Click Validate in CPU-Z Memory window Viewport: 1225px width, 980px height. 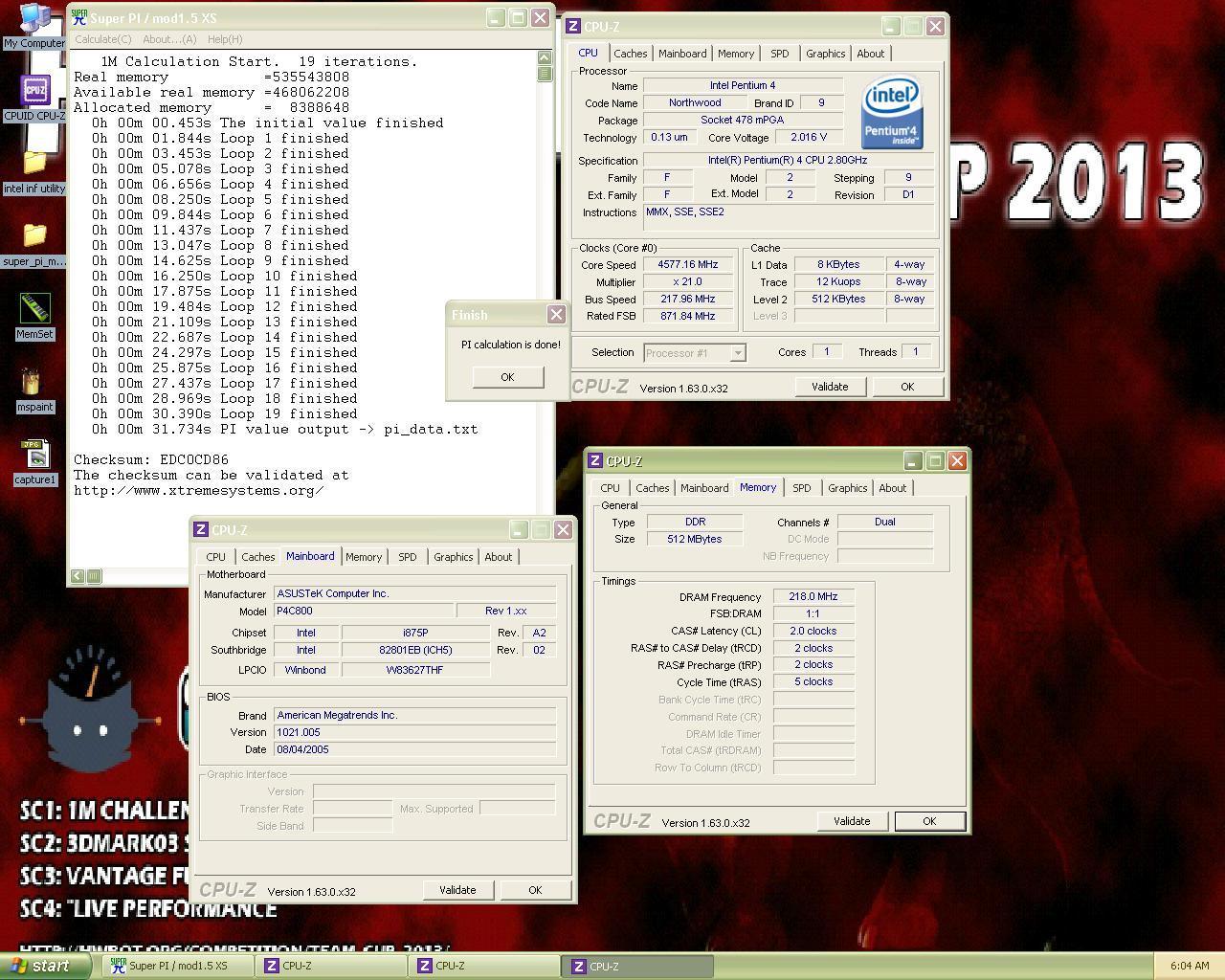pyautogui.click(x=852, y=821)
